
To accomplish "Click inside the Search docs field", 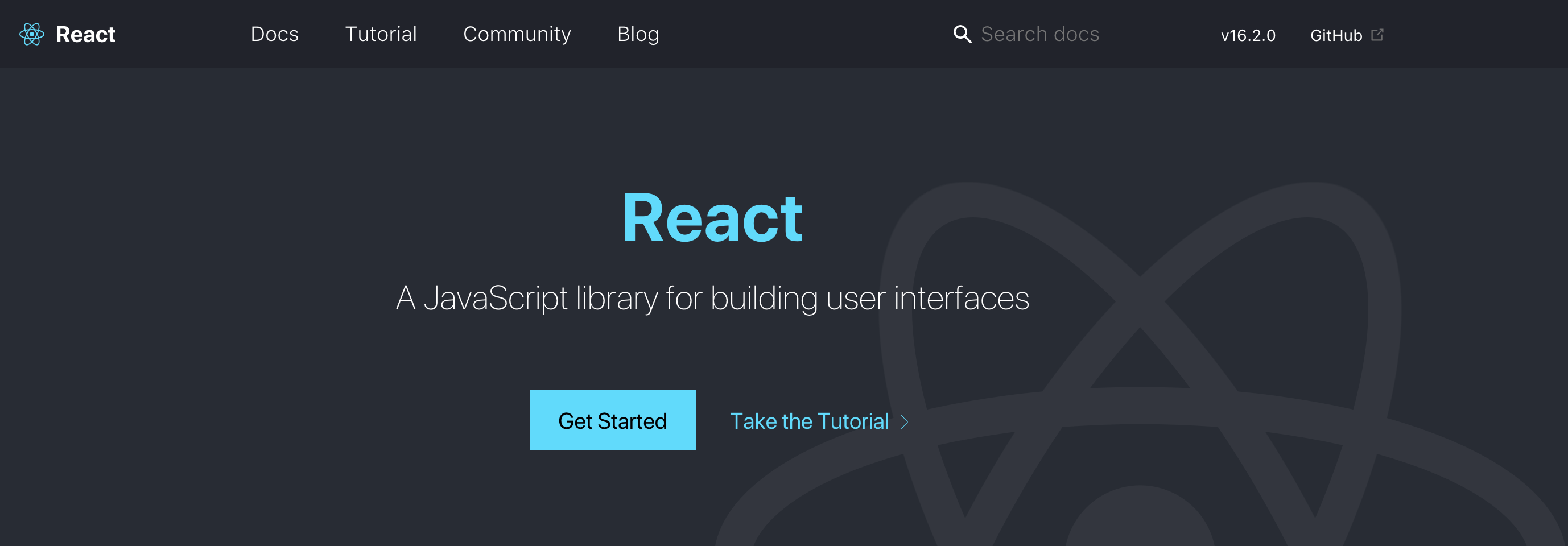I will [x=1039, y=34].
